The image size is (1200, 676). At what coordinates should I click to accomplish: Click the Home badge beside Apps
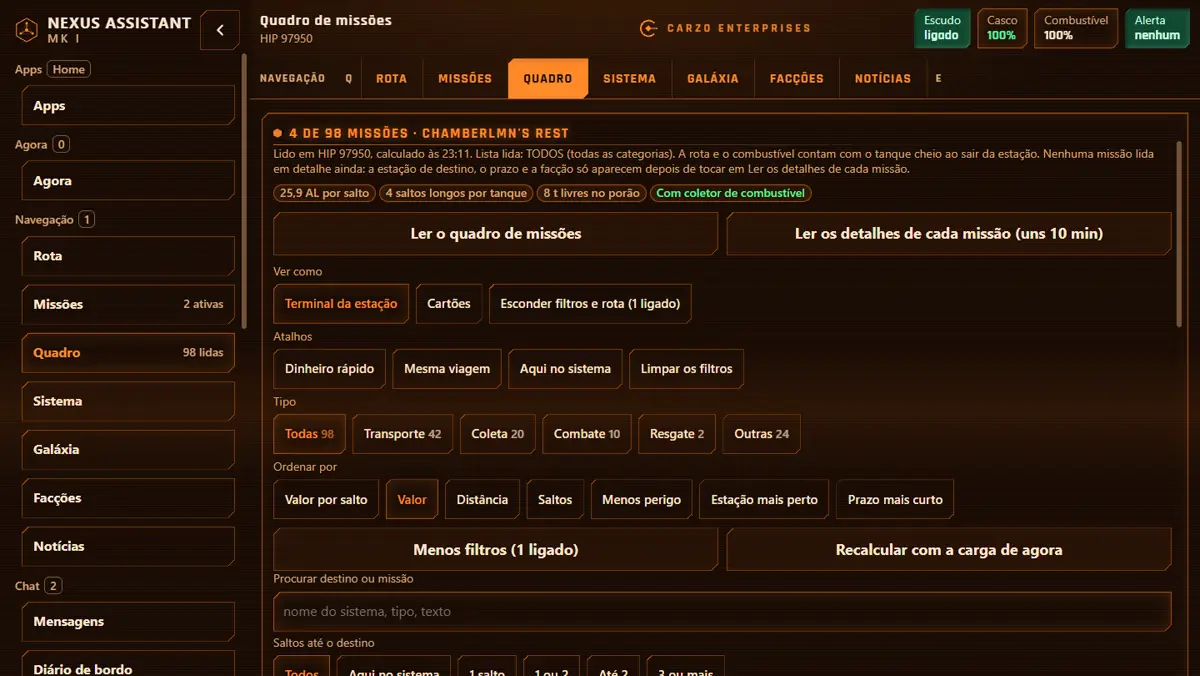(x=69, y=69)
